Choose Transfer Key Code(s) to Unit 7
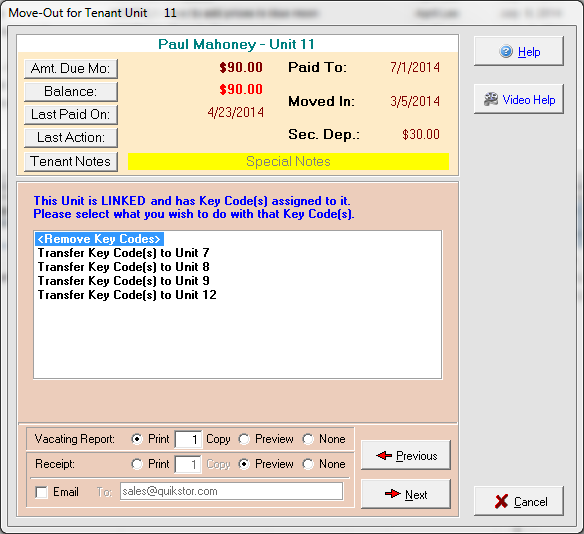The height and width of the screenshot is (534, 584). (123, 253)
